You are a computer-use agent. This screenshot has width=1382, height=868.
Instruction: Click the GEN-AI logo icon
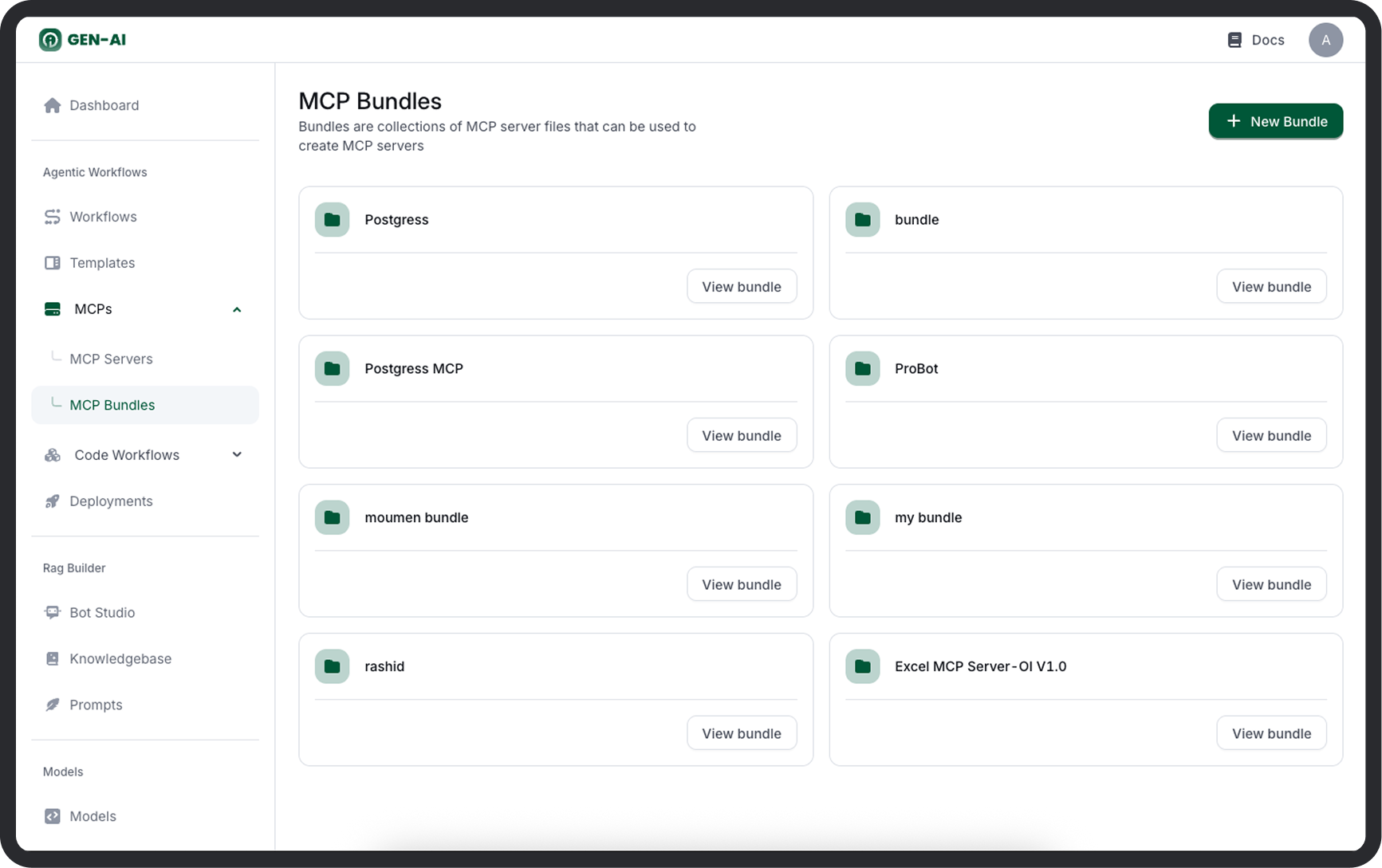point(50,40)
